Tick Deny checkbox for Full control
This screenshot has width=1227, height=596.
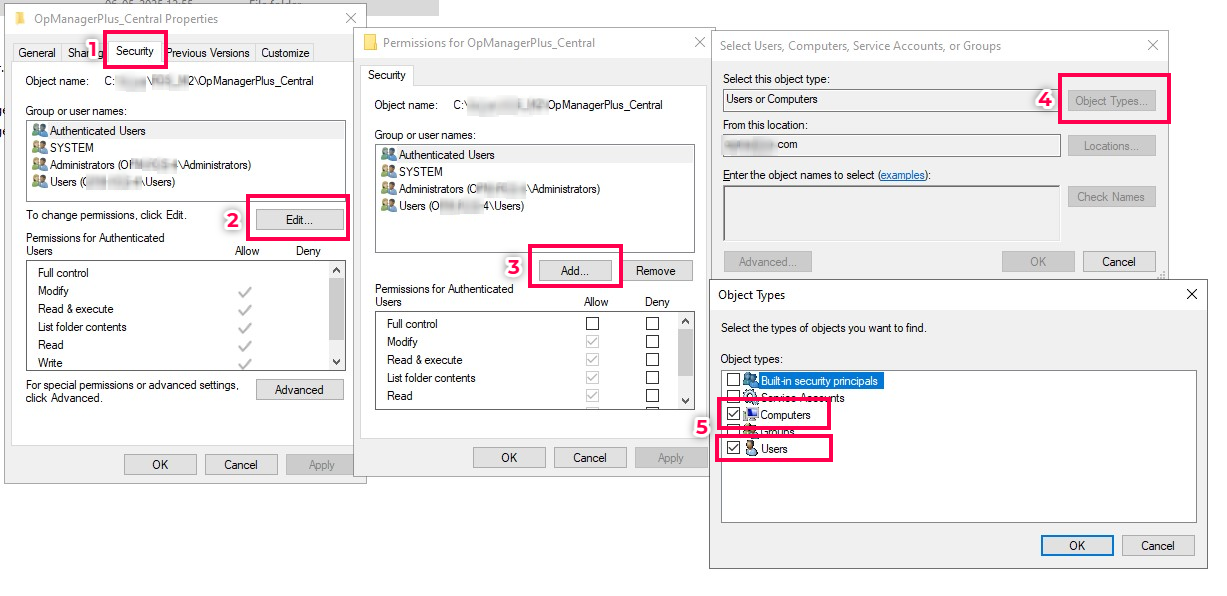tap(653, 323)
